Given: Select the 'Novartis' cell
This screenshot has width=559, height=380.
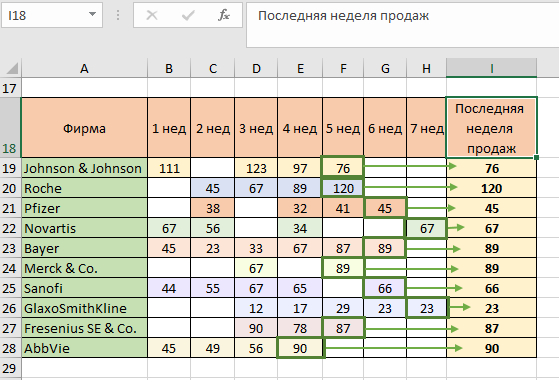Looking at the screenshot, I should click(84, 228).
